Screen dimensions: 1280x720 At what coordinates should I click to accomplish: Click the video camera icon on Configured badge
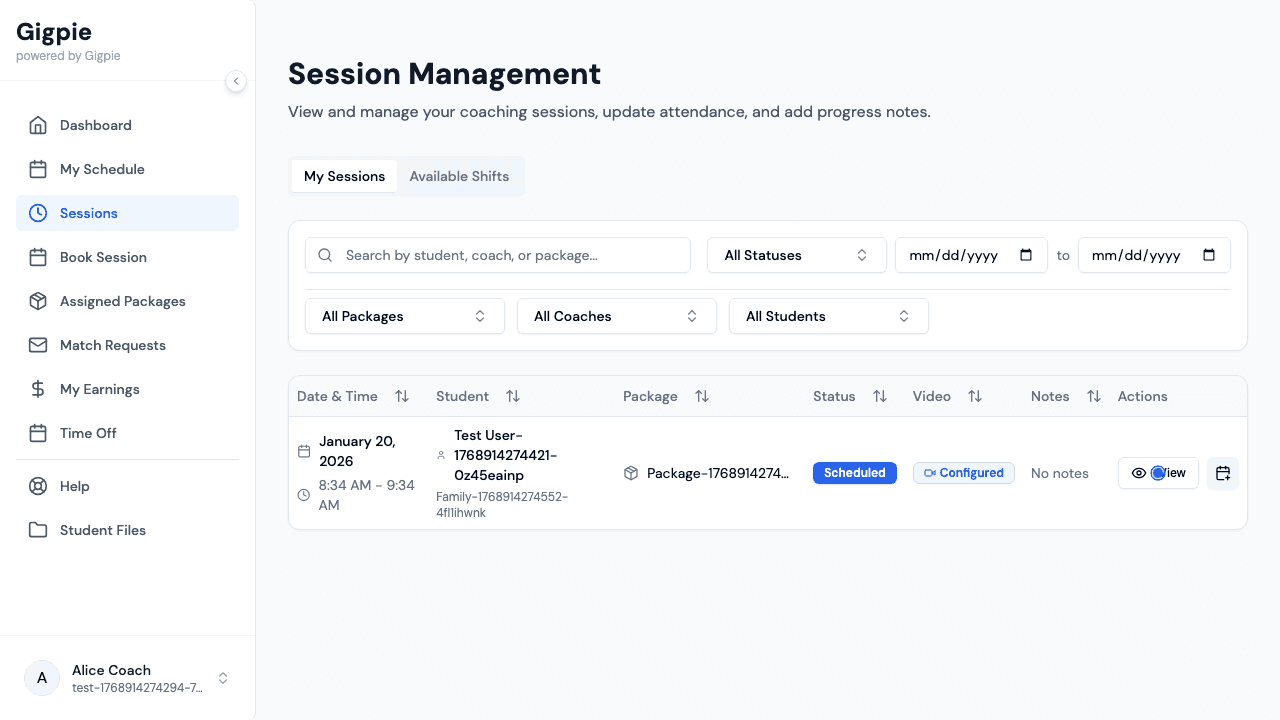[932, 473]
